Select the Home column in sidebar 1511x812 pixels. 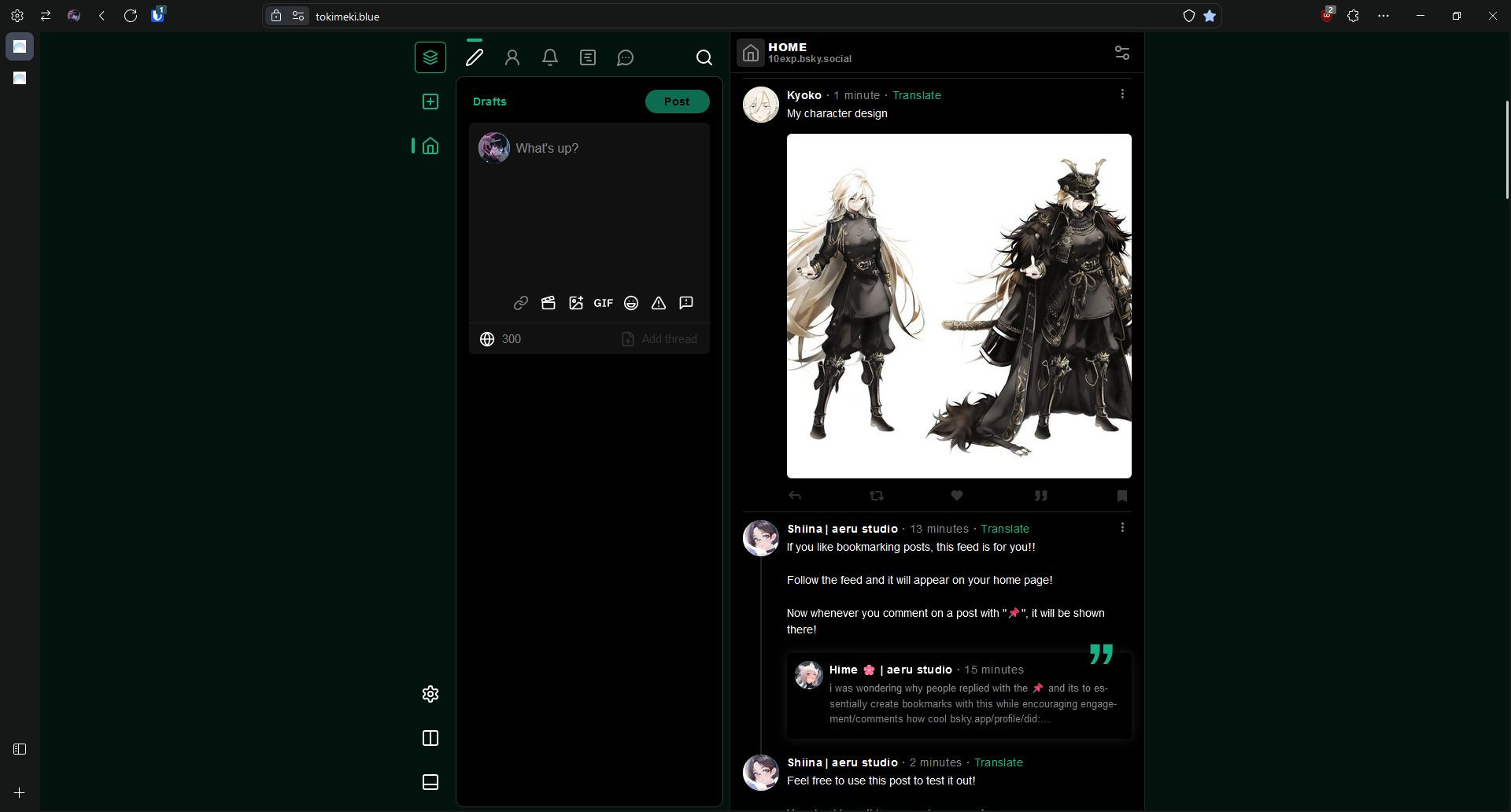click(x=430, y=146)
